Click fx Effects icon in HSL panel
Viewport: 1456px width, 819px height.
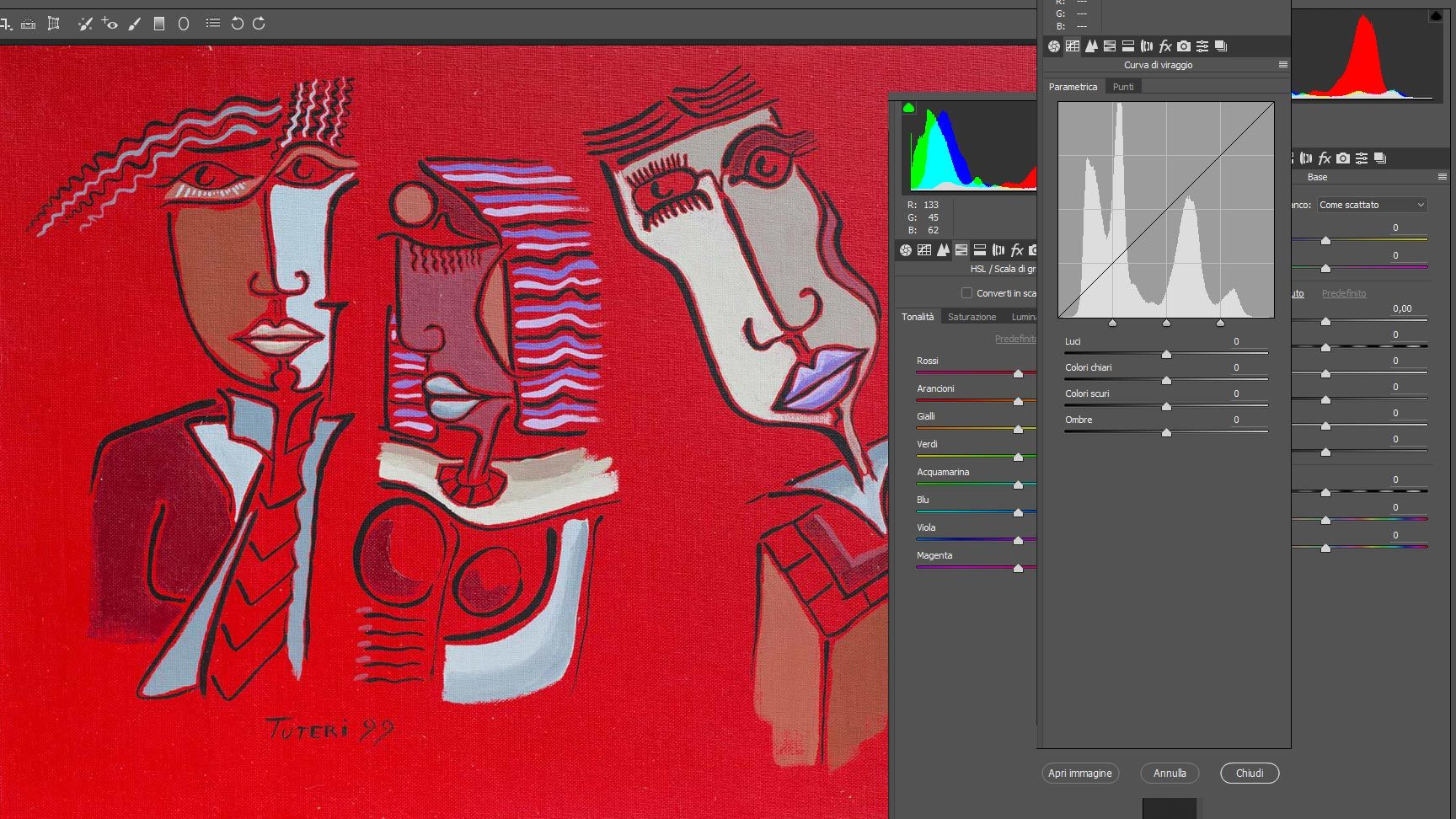pyautogui.click(x=1017, y=250)
